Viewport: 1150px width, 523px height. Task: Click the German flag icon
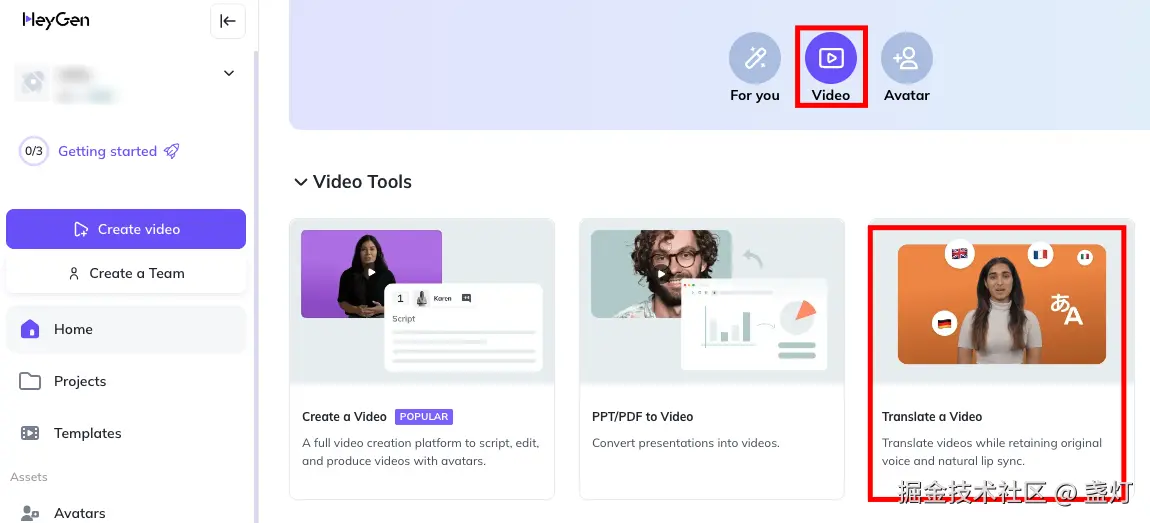944,323
